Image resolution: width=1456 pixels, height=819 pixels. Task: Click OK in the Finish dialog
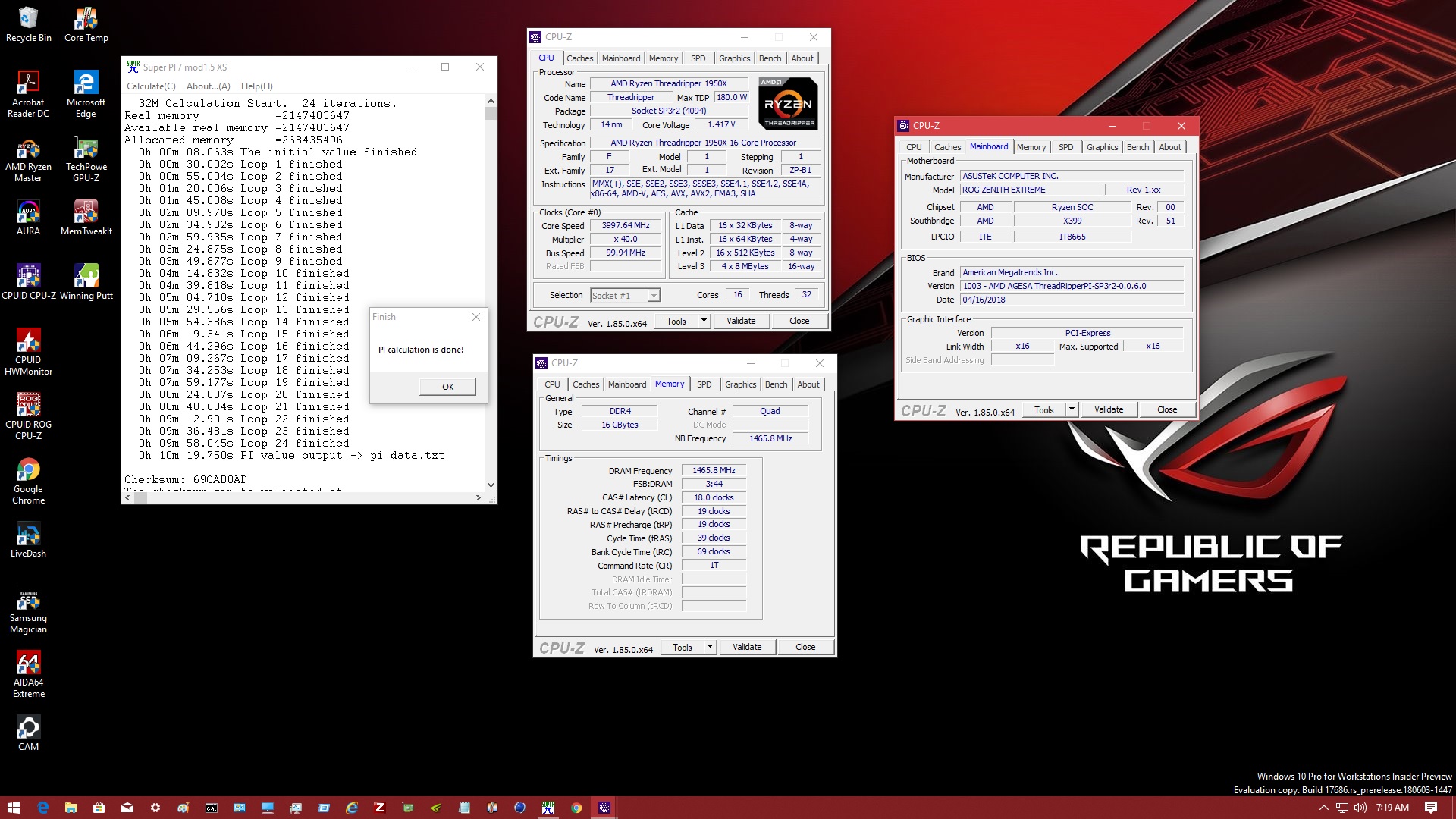point(447,387)
